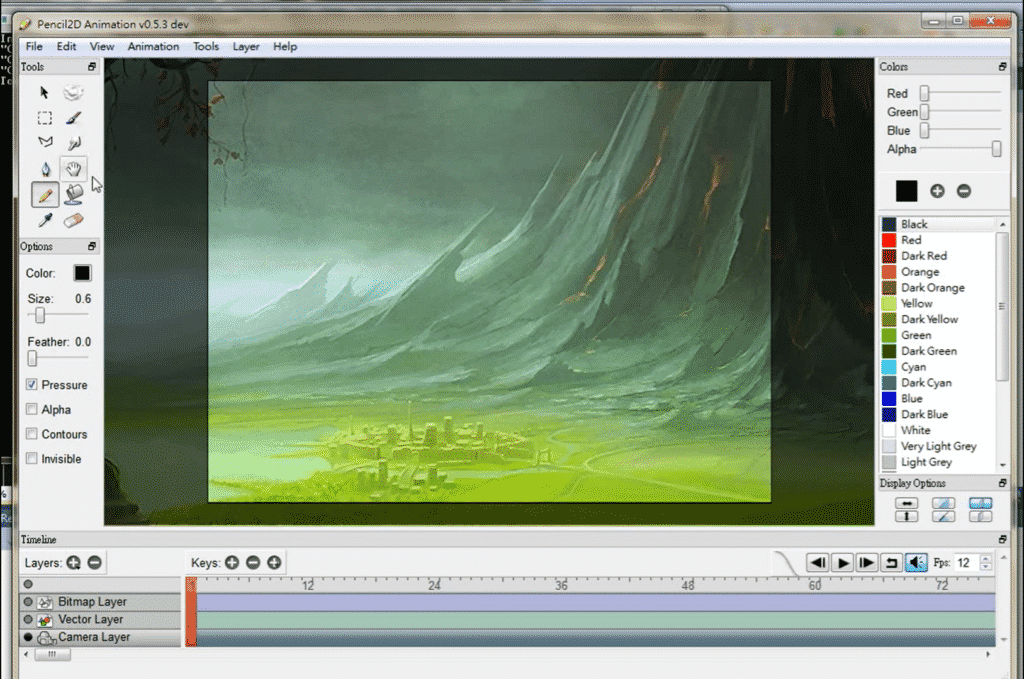This screenshot has width=1024, height=679.
Task: Activate the Polyline tool
Action: point(44,143)
